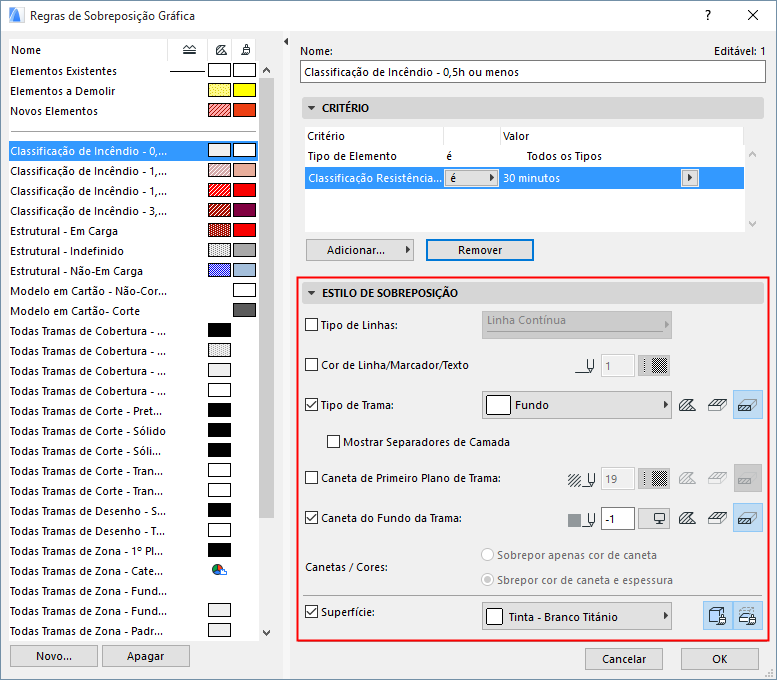
Task: Click the Apagar button
Action: (x=146, y=656)
